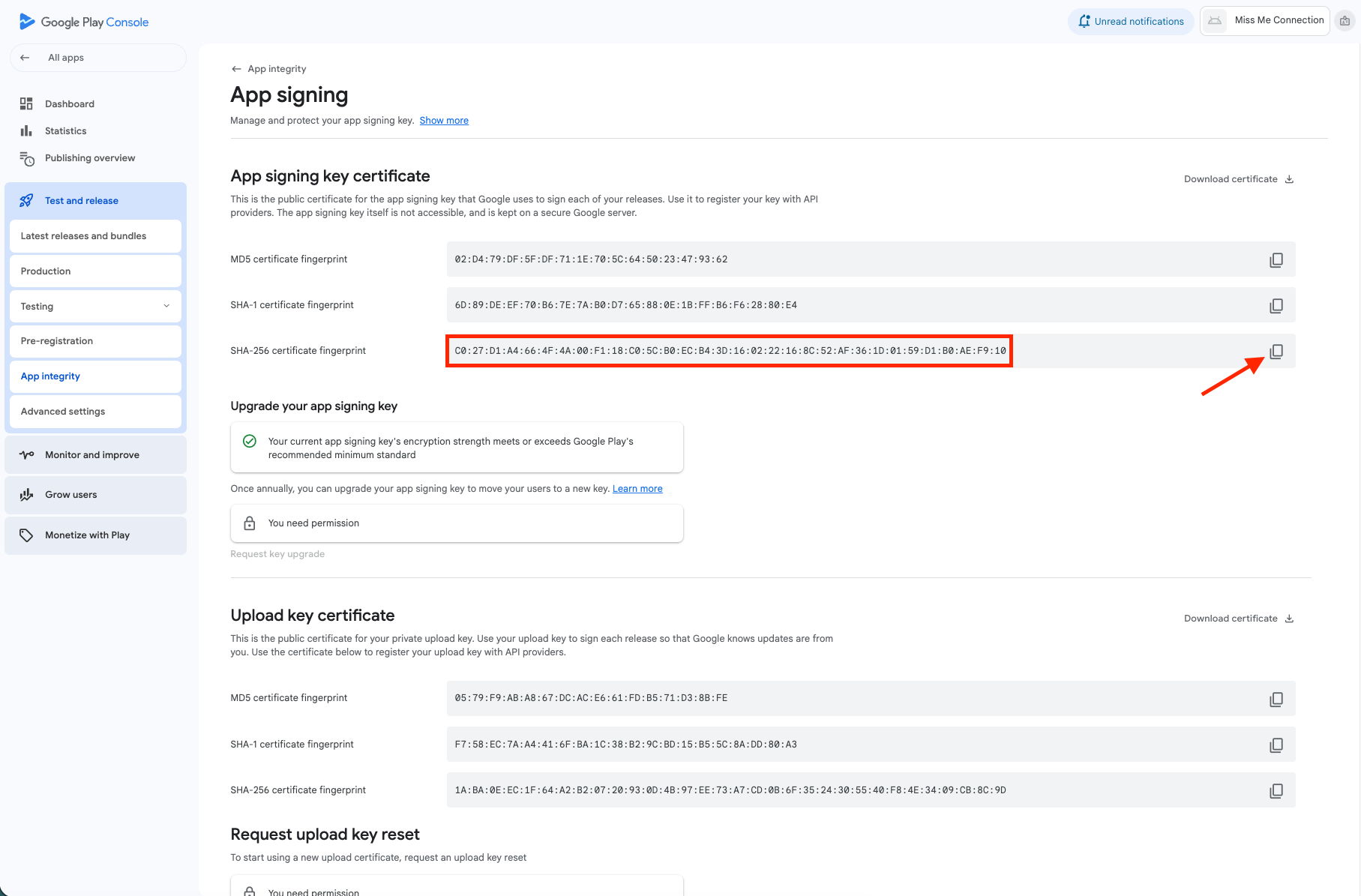Download the app signing key certificate
This screenshot has width=1361, height=896.
pyautogui.click(x=1239, y=179)
